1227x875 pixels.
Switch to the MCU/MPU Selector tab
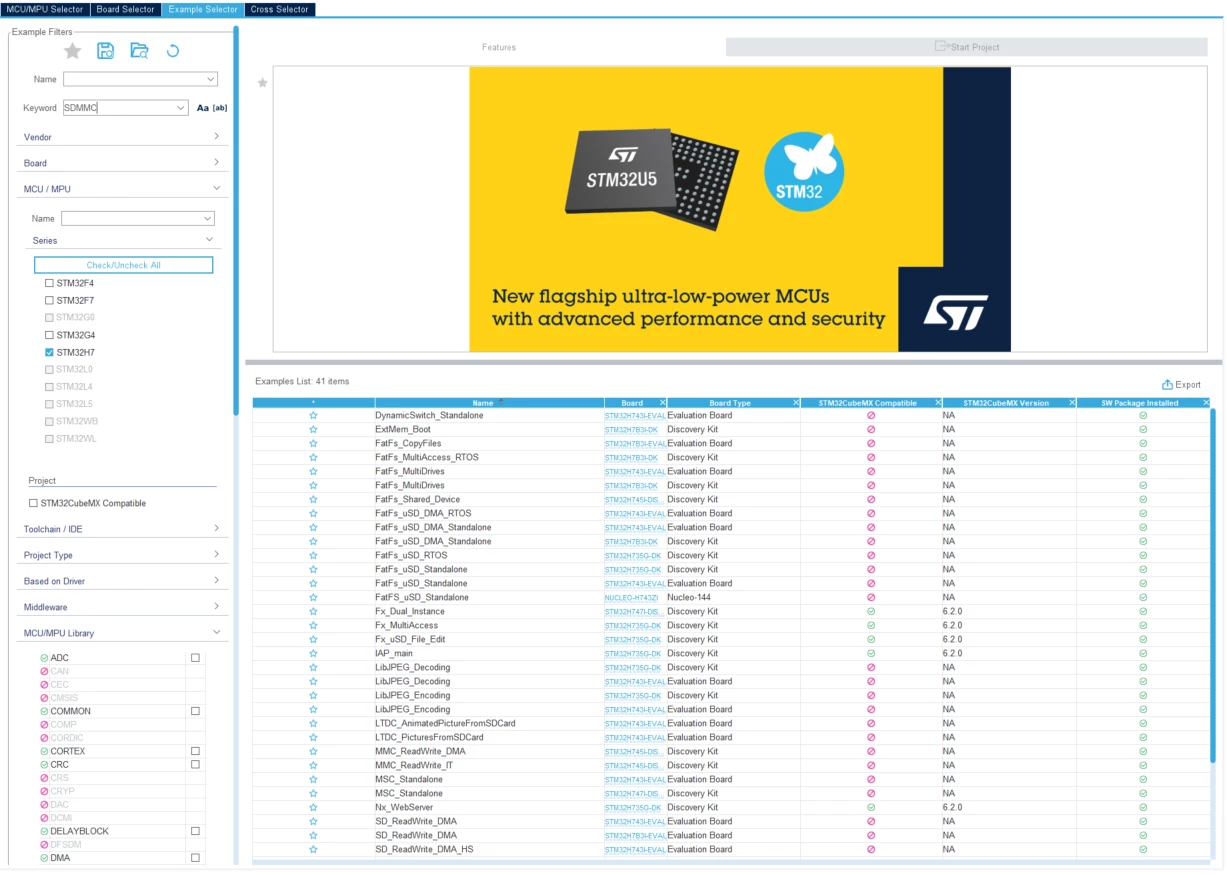tap(46, 9)
